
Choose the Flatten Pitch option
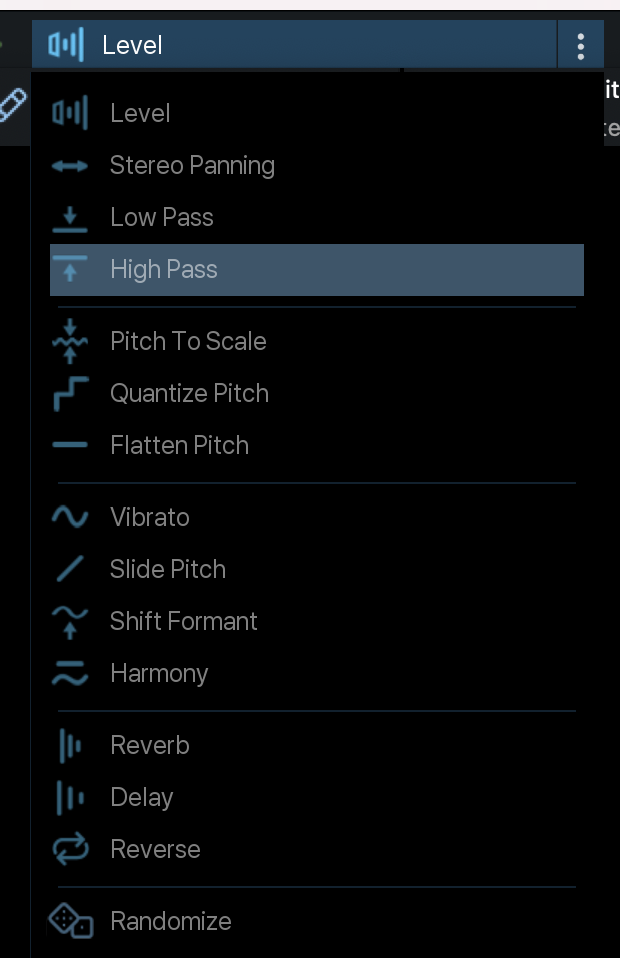pos(179,445)
